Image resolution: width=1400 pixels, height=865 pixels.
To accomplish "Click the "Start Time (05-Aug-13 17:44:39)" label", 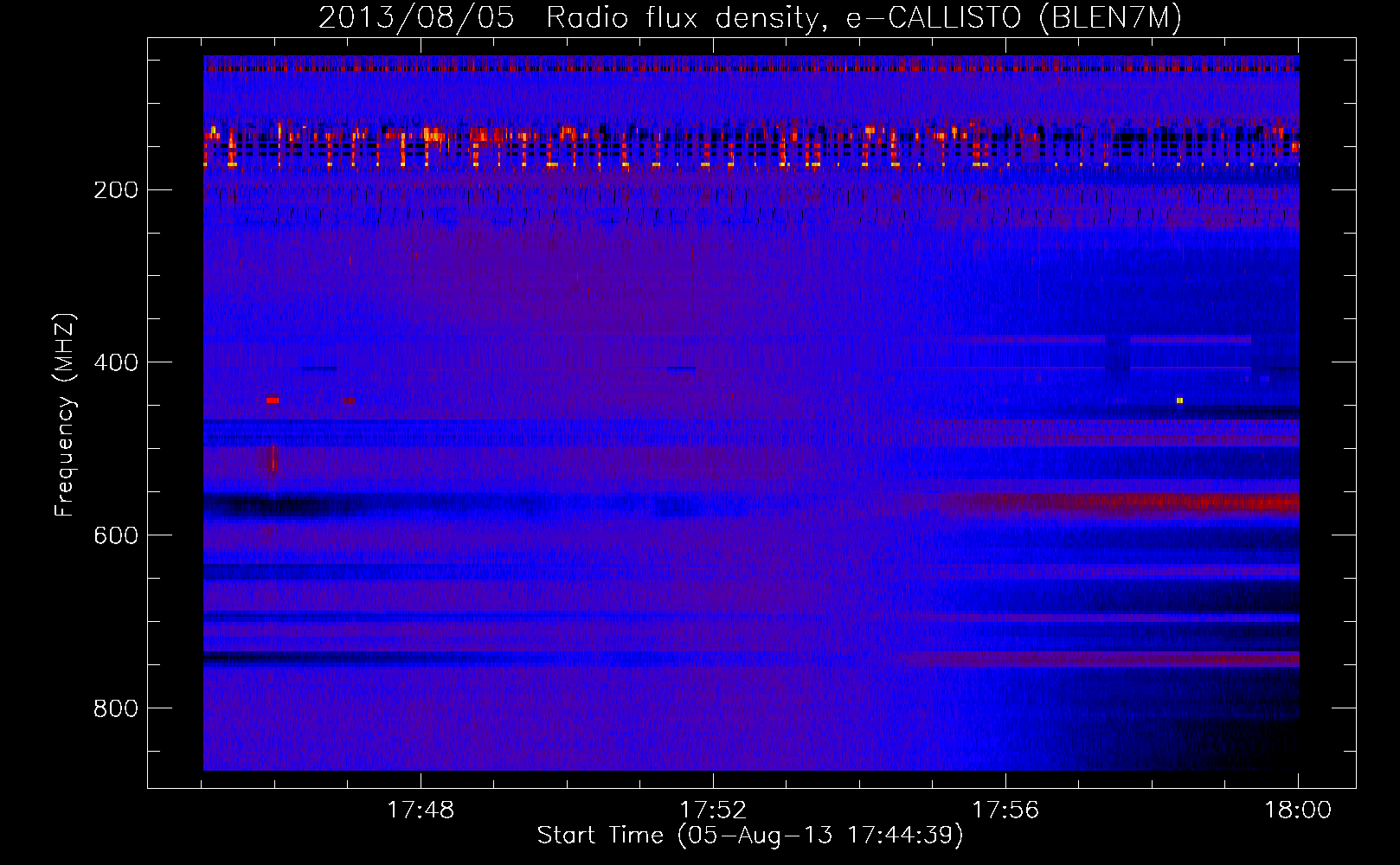I will [x=750, y=836].
